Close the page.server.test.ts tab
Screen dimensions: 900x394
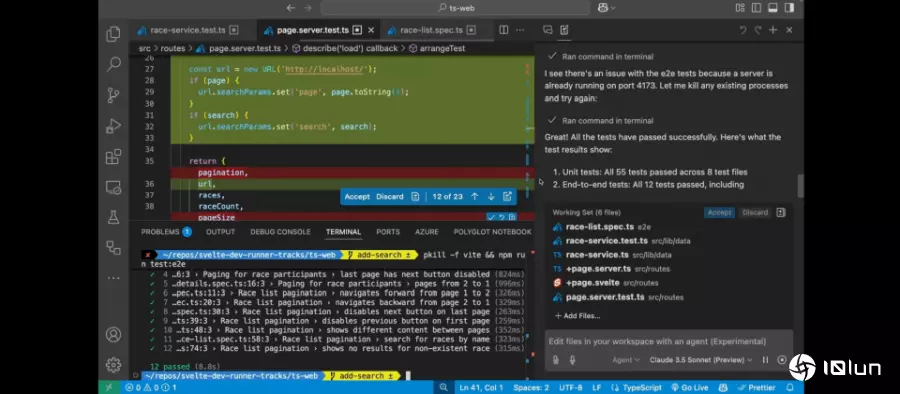coord(371,30)
